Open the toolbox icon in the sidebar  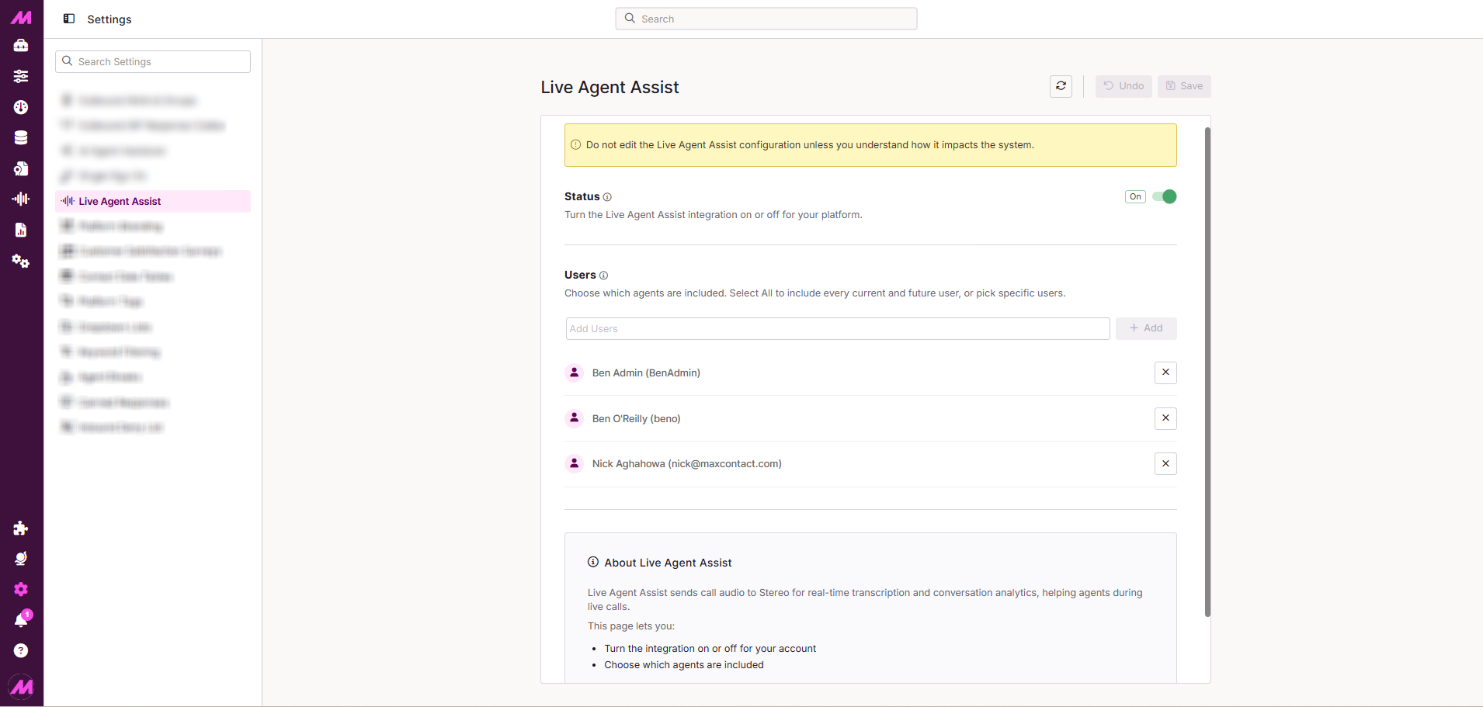pos(21,45)
